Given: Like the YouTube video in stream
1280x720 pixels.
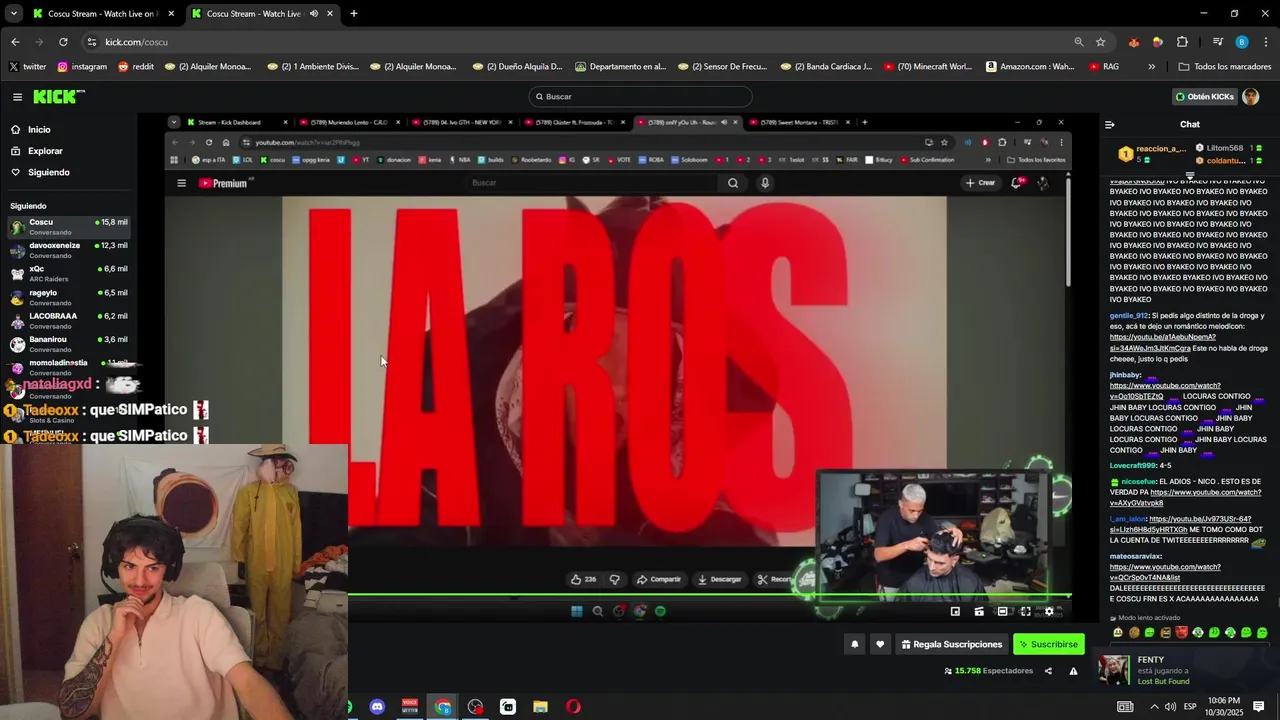Looking at the screenshot, I should click(x=583, y=579).
